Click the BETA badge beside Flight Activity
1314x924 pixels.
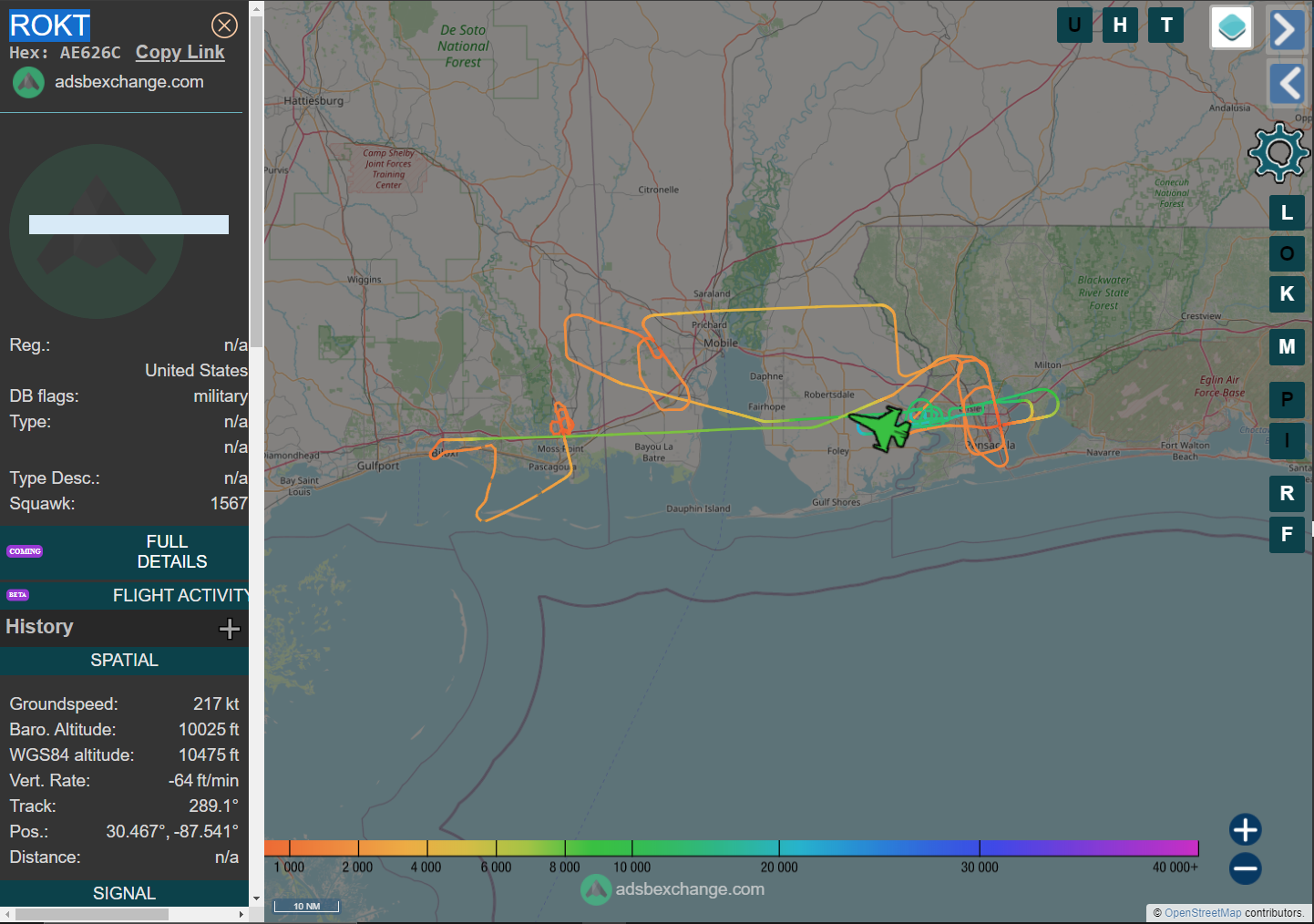(x=18, y=595)
